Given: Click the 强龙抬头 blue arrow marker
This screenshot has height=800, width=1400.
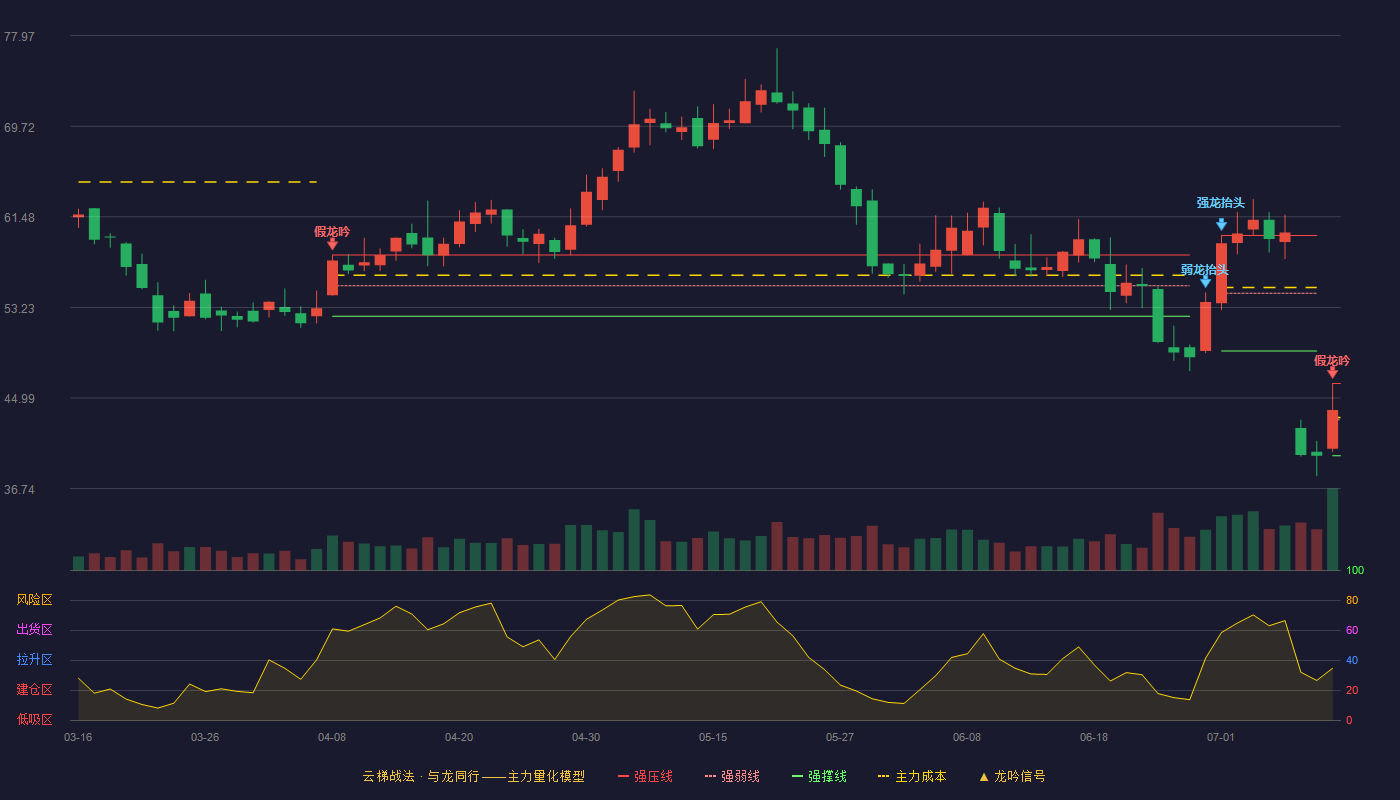Looking at the screenshot, I should point(1221,224).
